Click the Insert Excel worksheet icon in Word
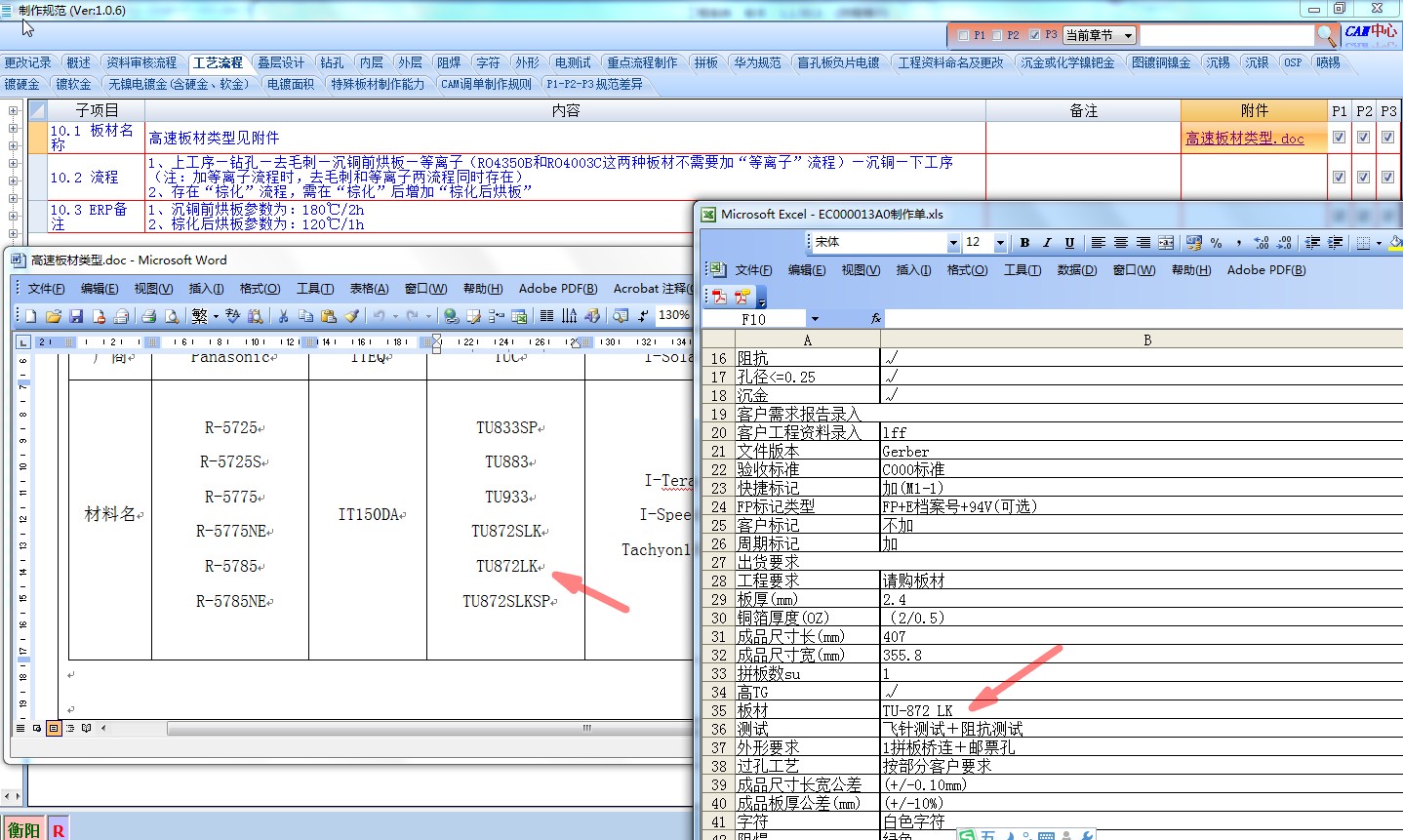 [519, 316]
